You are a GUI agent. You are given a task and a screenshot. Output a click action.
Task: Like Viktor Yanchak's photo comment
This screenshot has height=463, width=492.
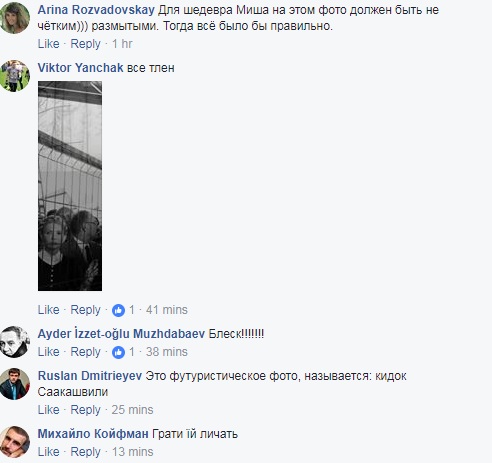coord(48,310)
